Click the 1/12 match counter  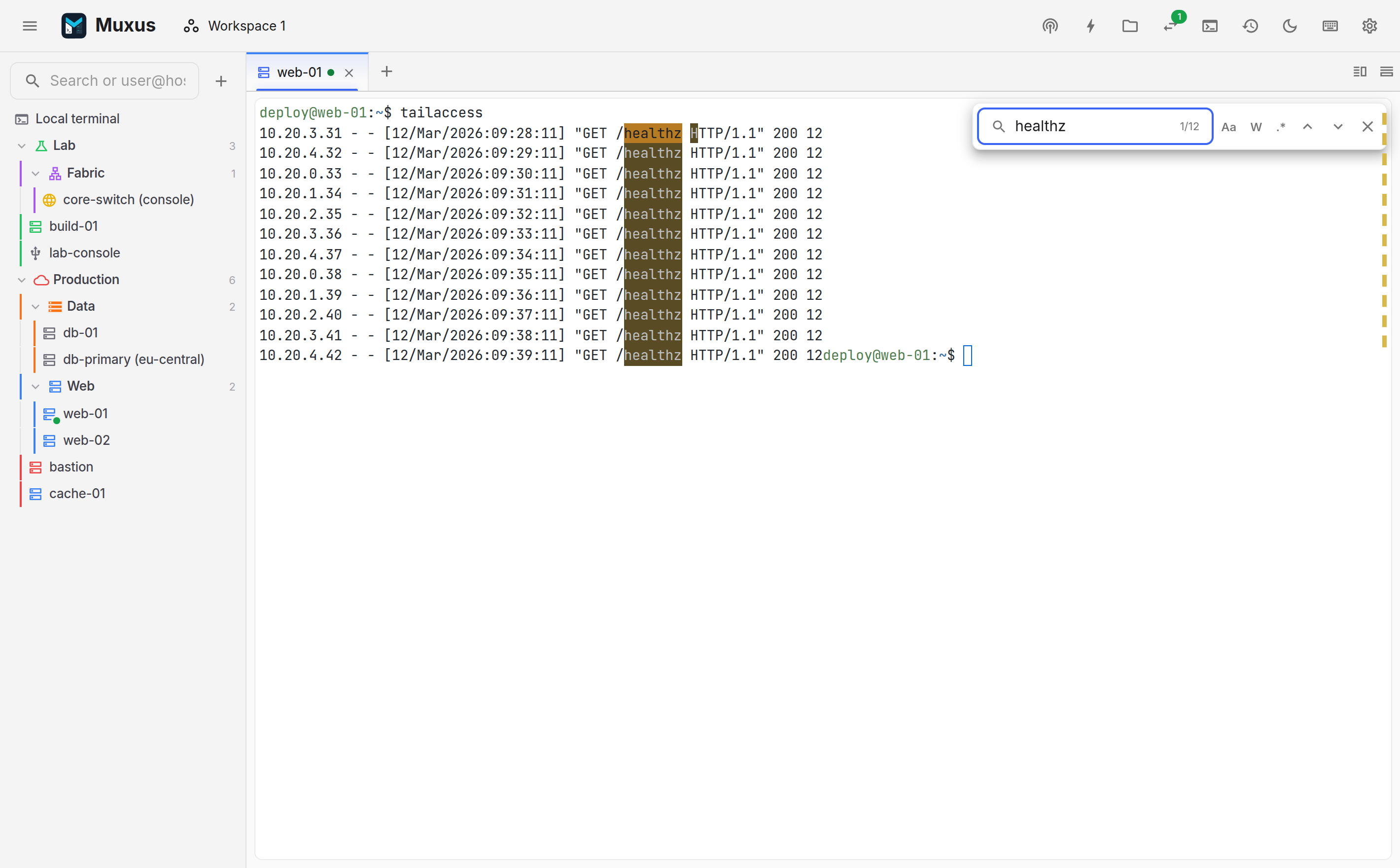[1189, 126]
